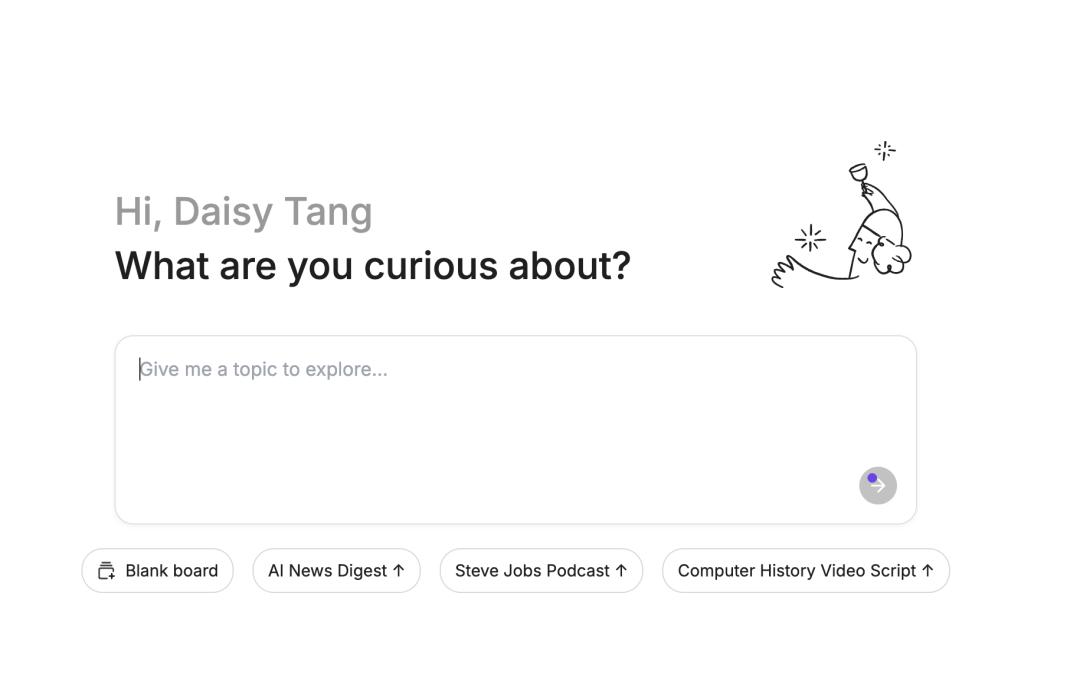The height and width of the screenshot is (675, 1080).
Task: Pick the Computer History Video Script suggestion
Action: point(796,571)
